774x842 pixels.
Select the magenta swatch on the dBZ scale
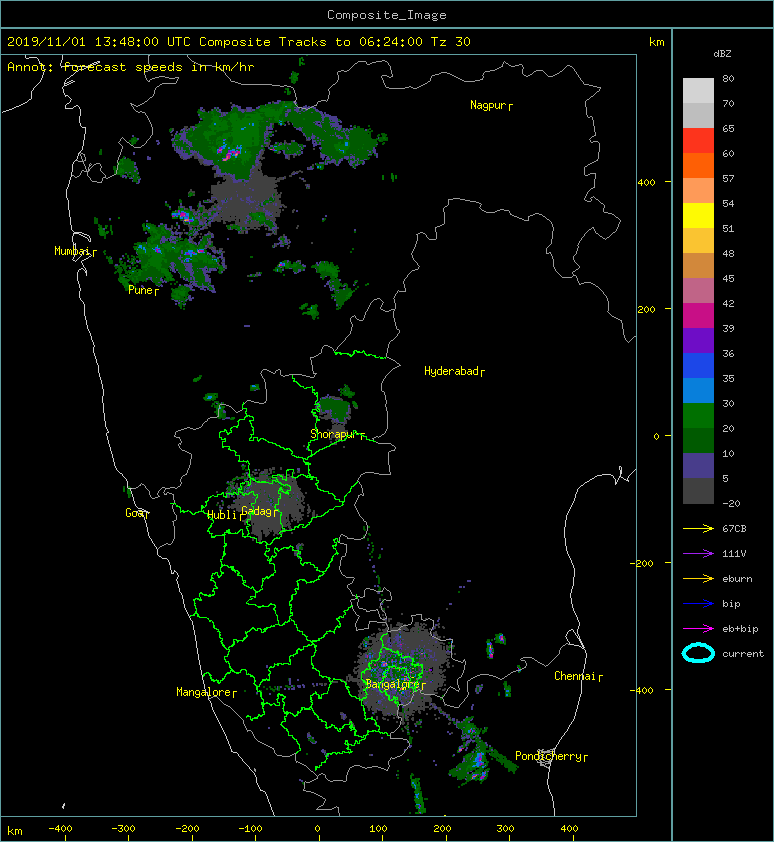click(698, 316)
